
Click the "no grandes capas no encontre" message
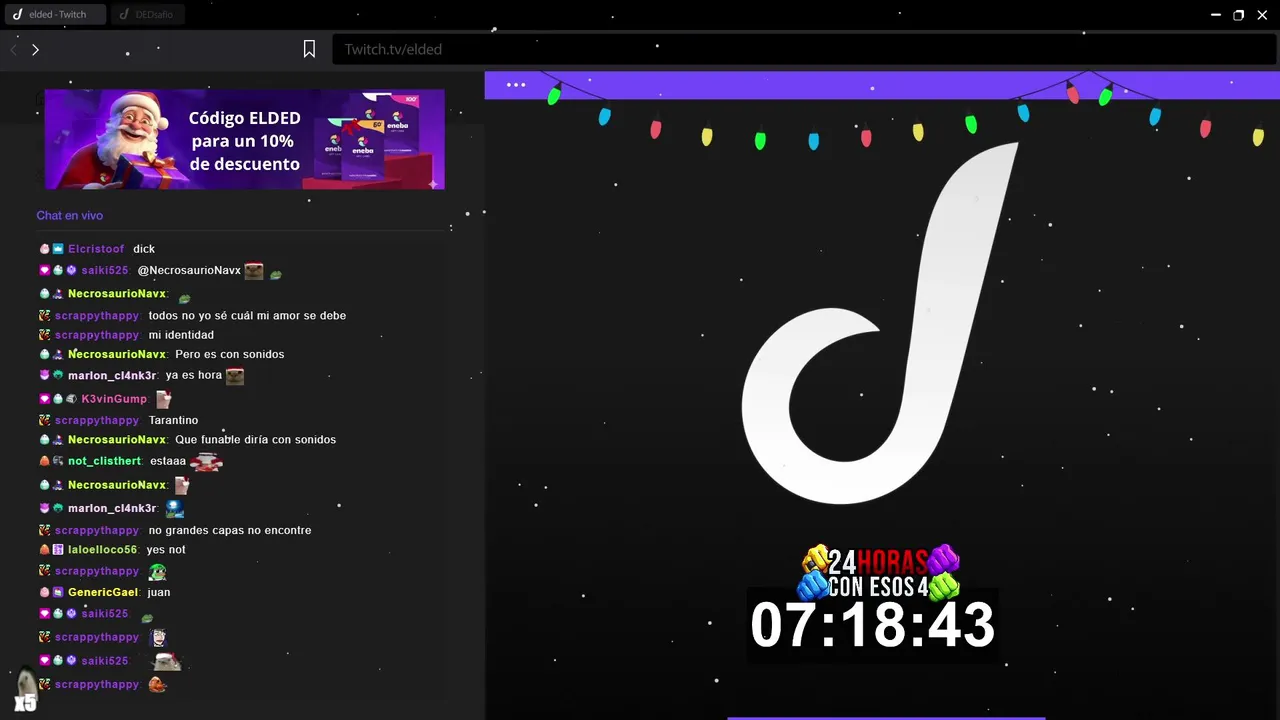pos(230,531)
